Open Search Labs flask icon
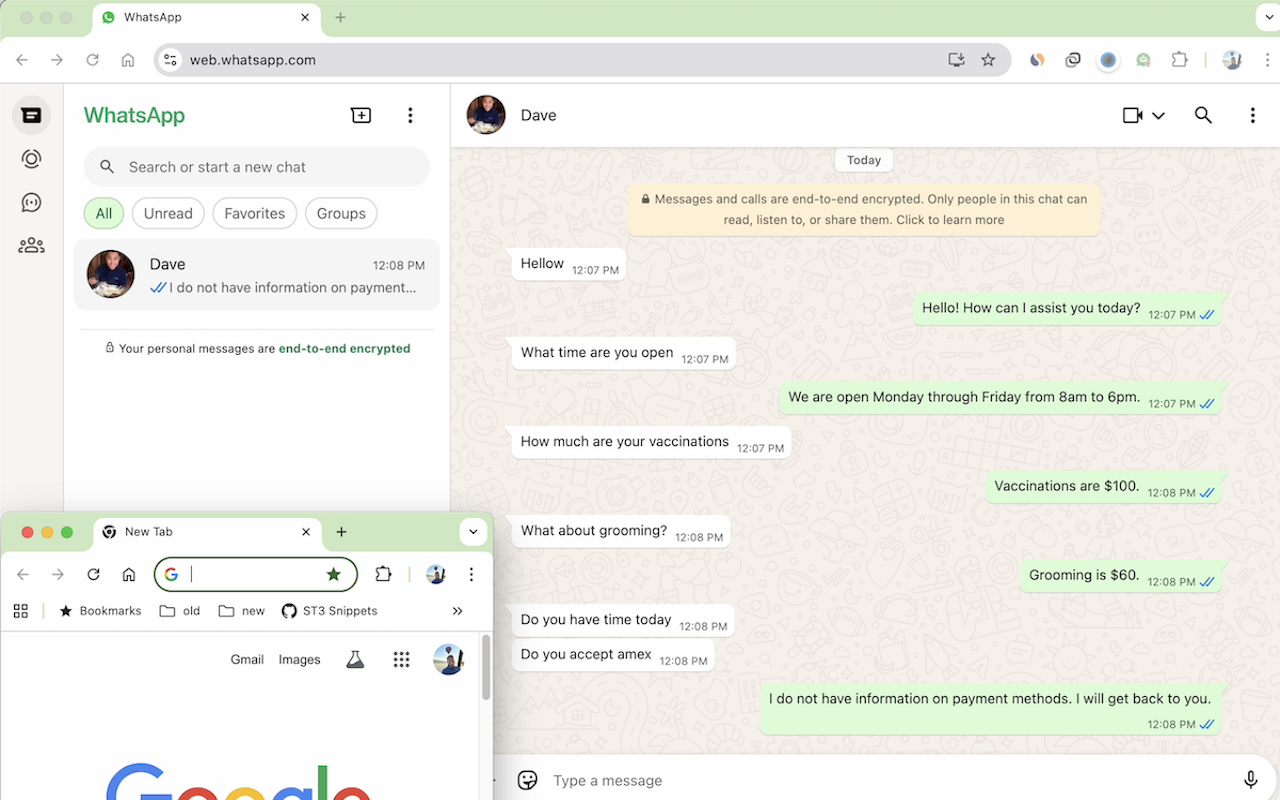This screenshot has height=800, width=1280. (x=355, y=659)
